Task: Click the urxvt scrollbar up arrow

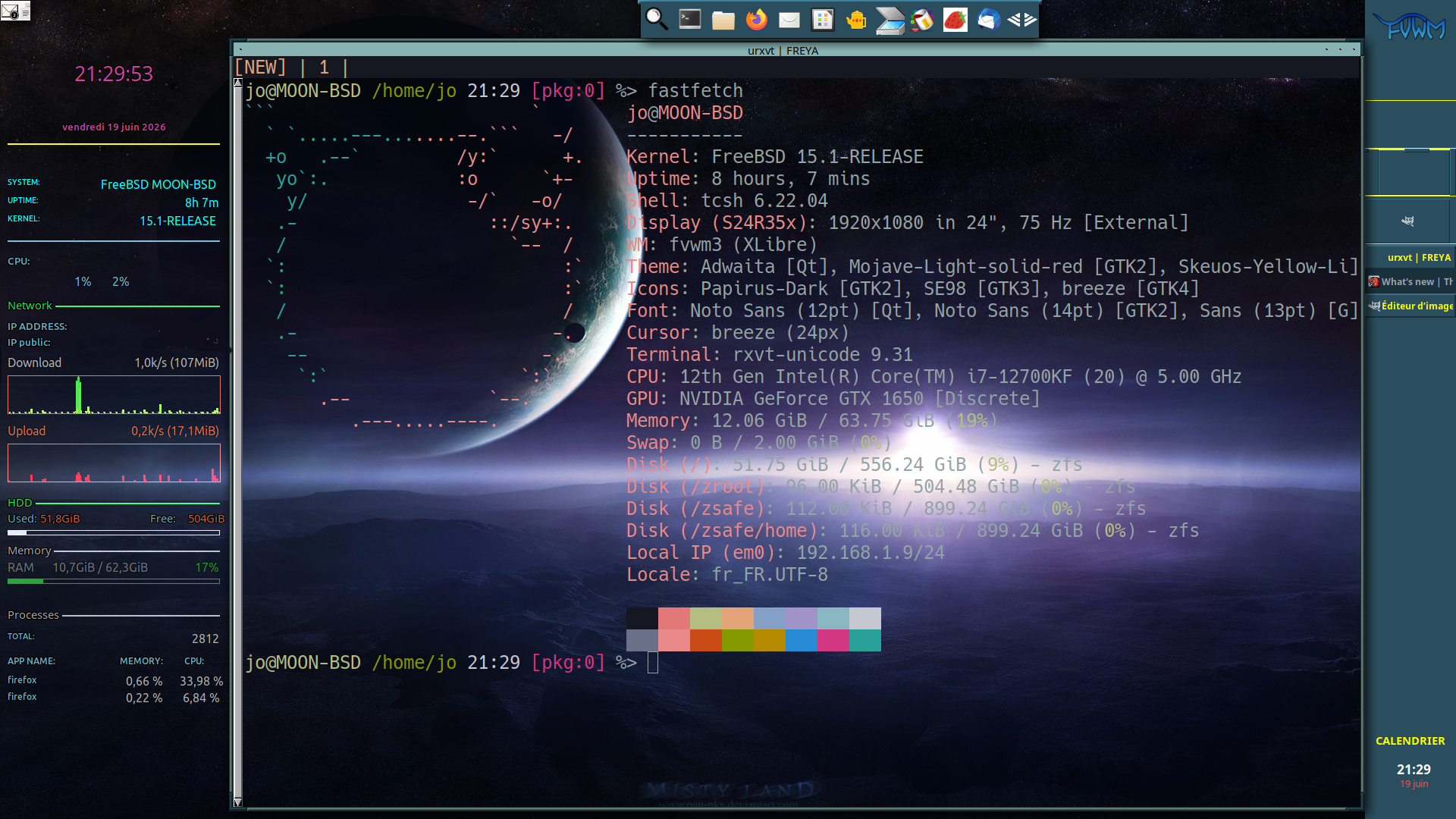Action: 238,83
